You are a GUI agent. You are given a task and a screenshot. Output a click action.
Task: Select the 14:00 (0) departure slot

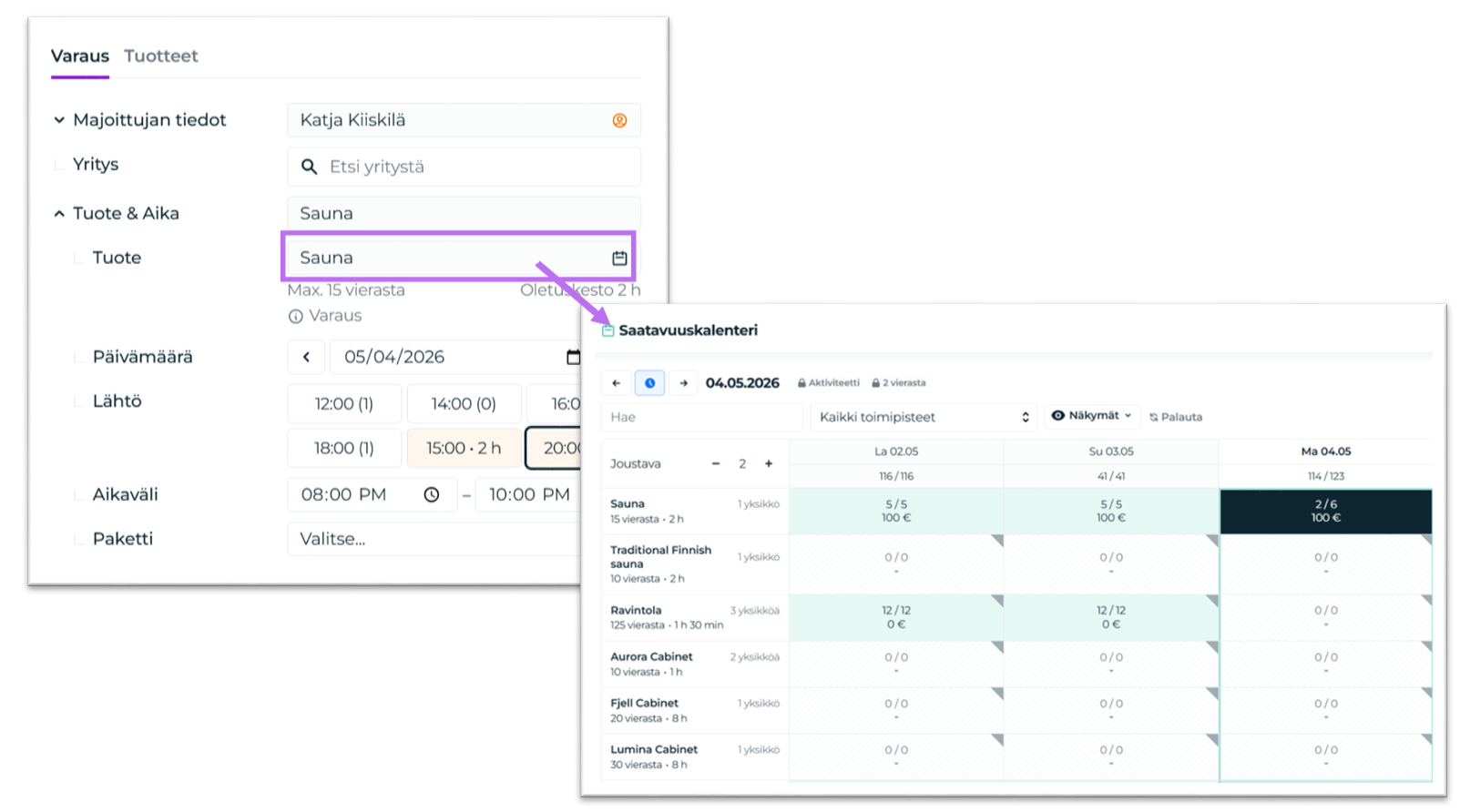(x=464, y=403)
